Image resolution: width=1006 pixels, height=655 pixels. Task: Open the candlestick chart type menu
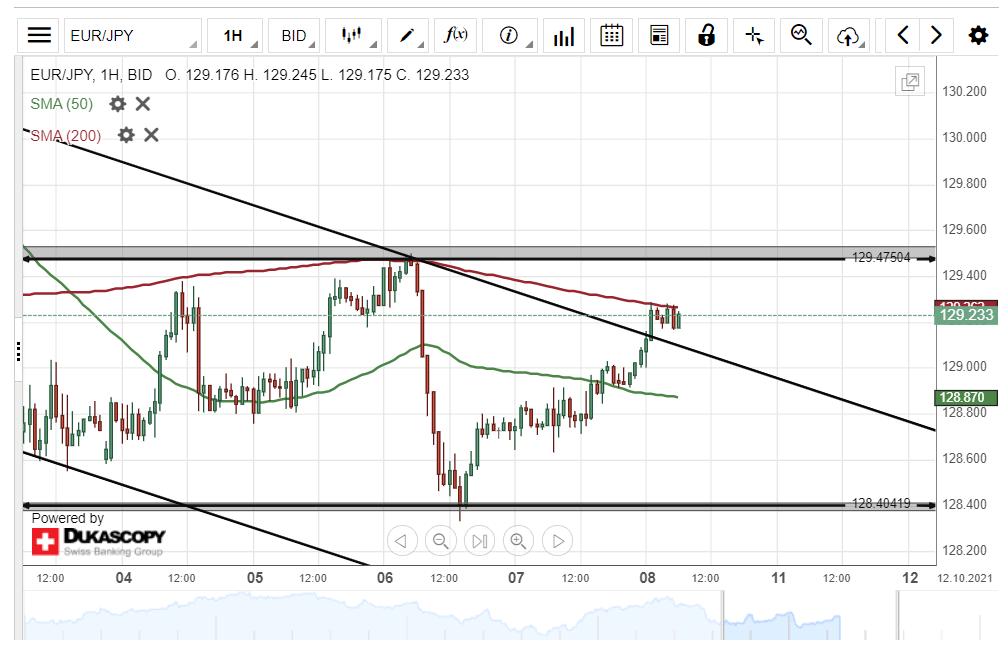pos(353,35)
